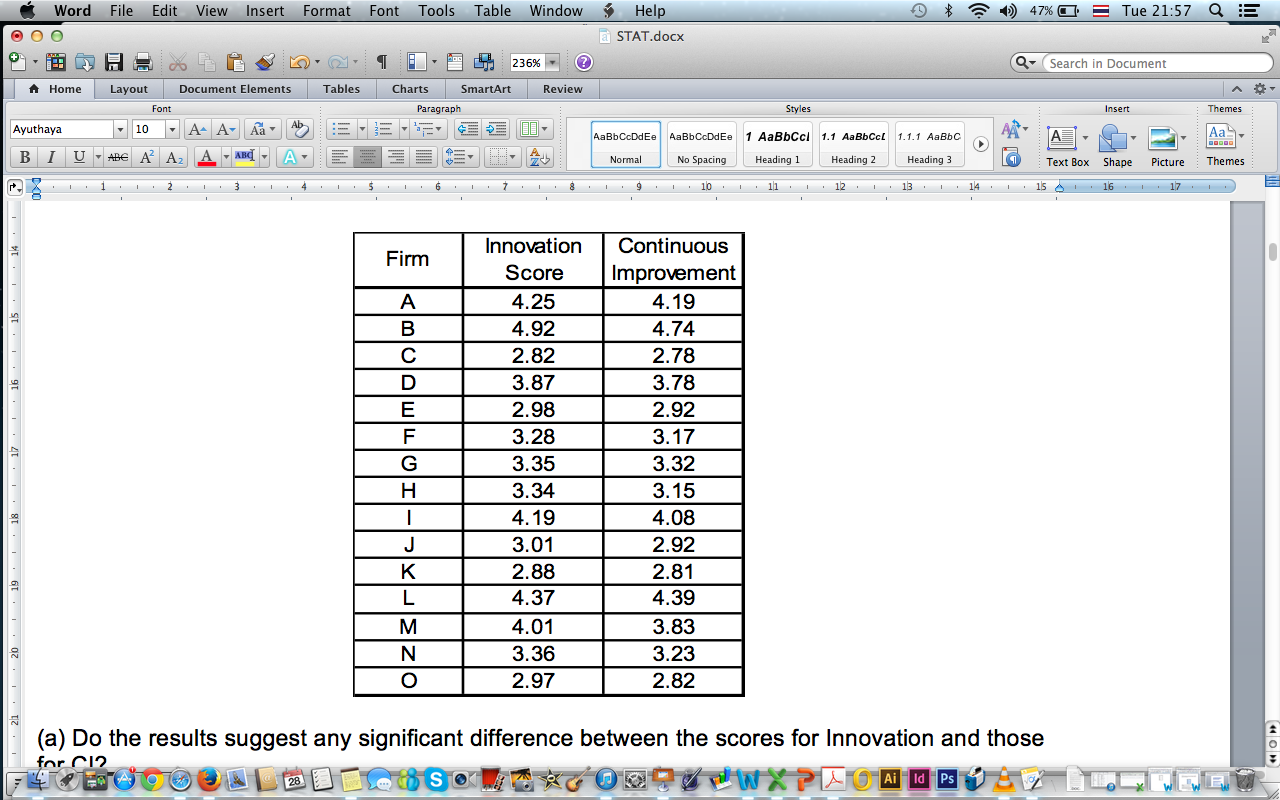Open the borders dropdown
The height and width of the screenshot is (800, 1280).
(503, 157)
